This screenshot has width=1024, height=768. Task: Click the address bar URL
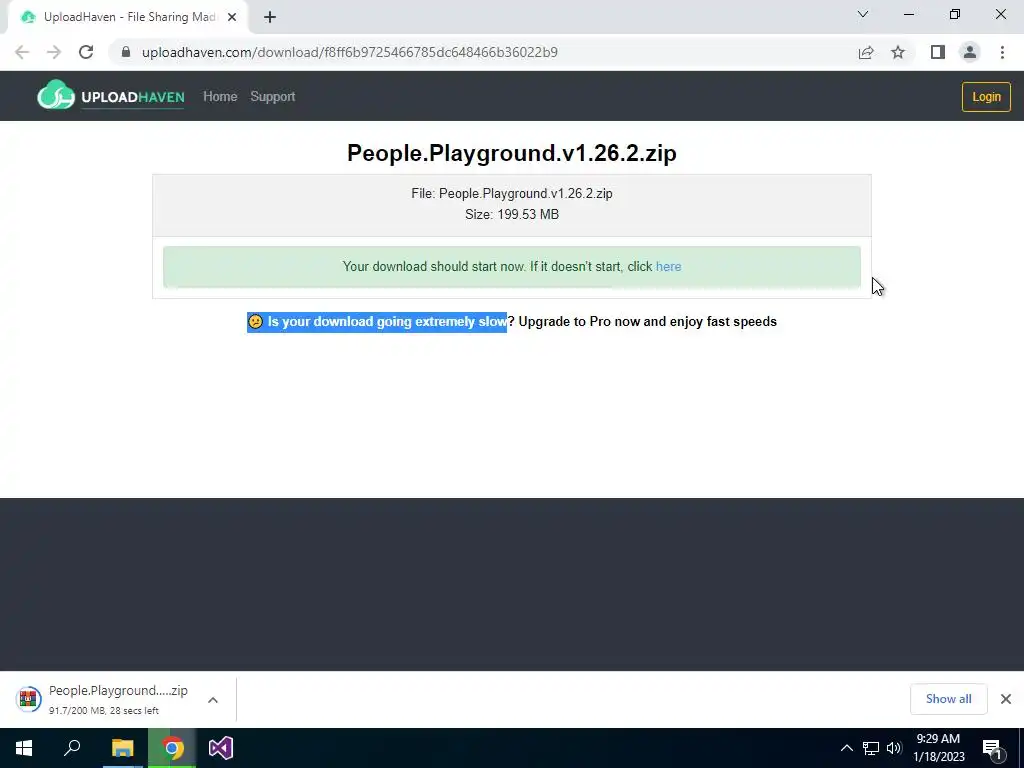click(349, 52)
